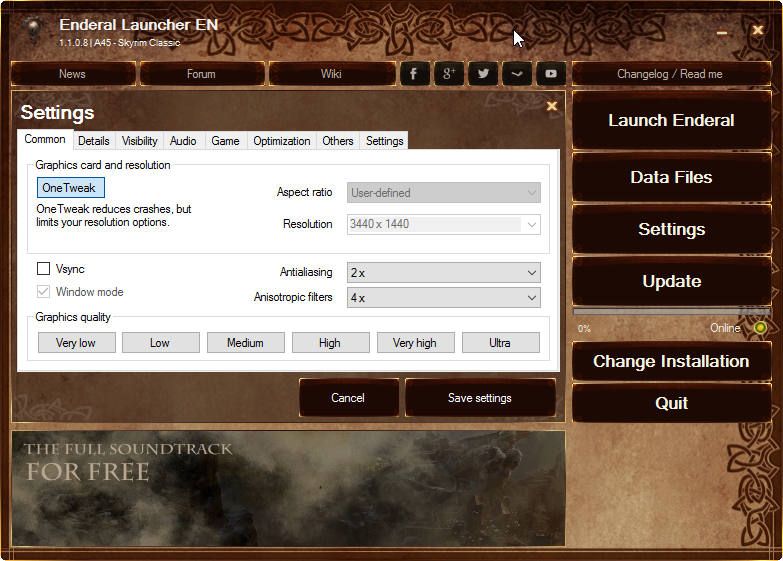Click the Twitter bird icon
The width and height of the screenshot is (783, 561).
pyautogui.click(x=483, y=74)
